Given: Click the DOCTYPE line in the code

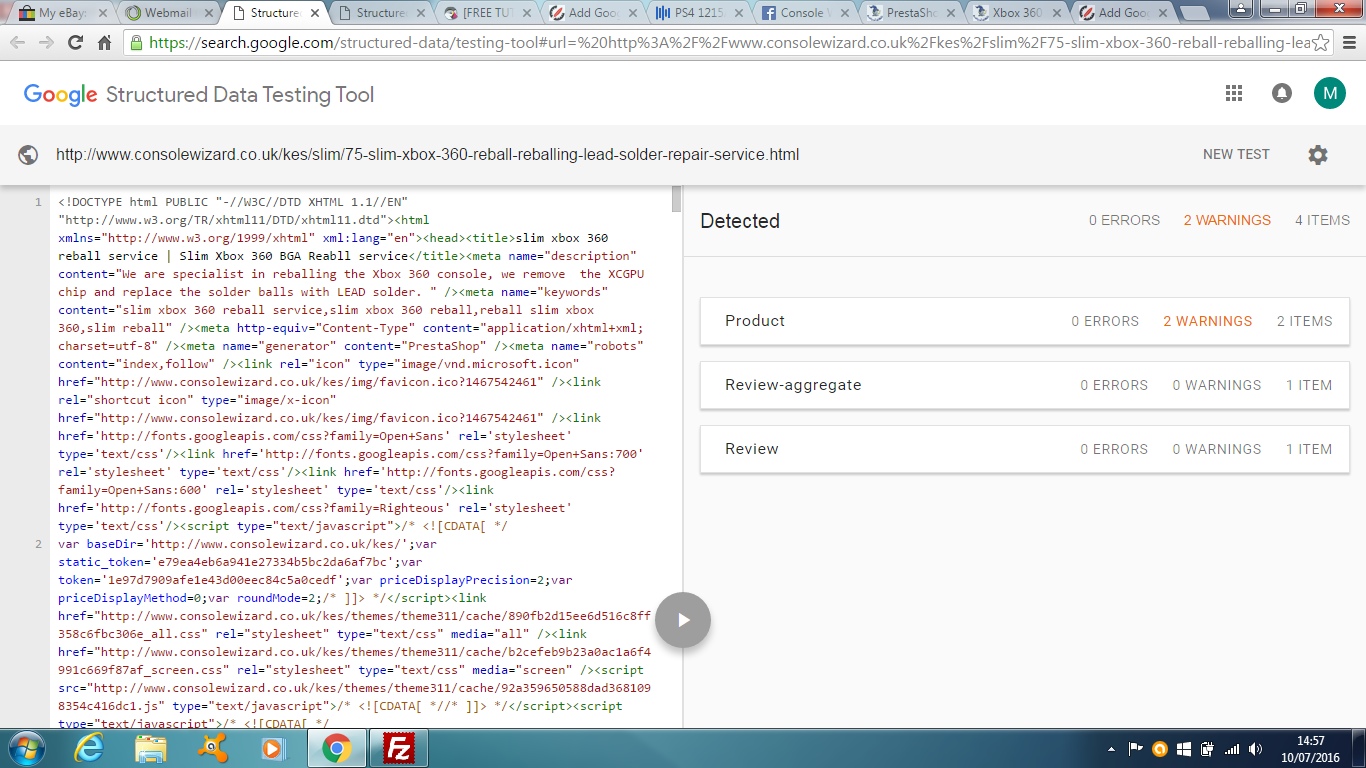Looking at the screenshot, I should pos(234,202).
